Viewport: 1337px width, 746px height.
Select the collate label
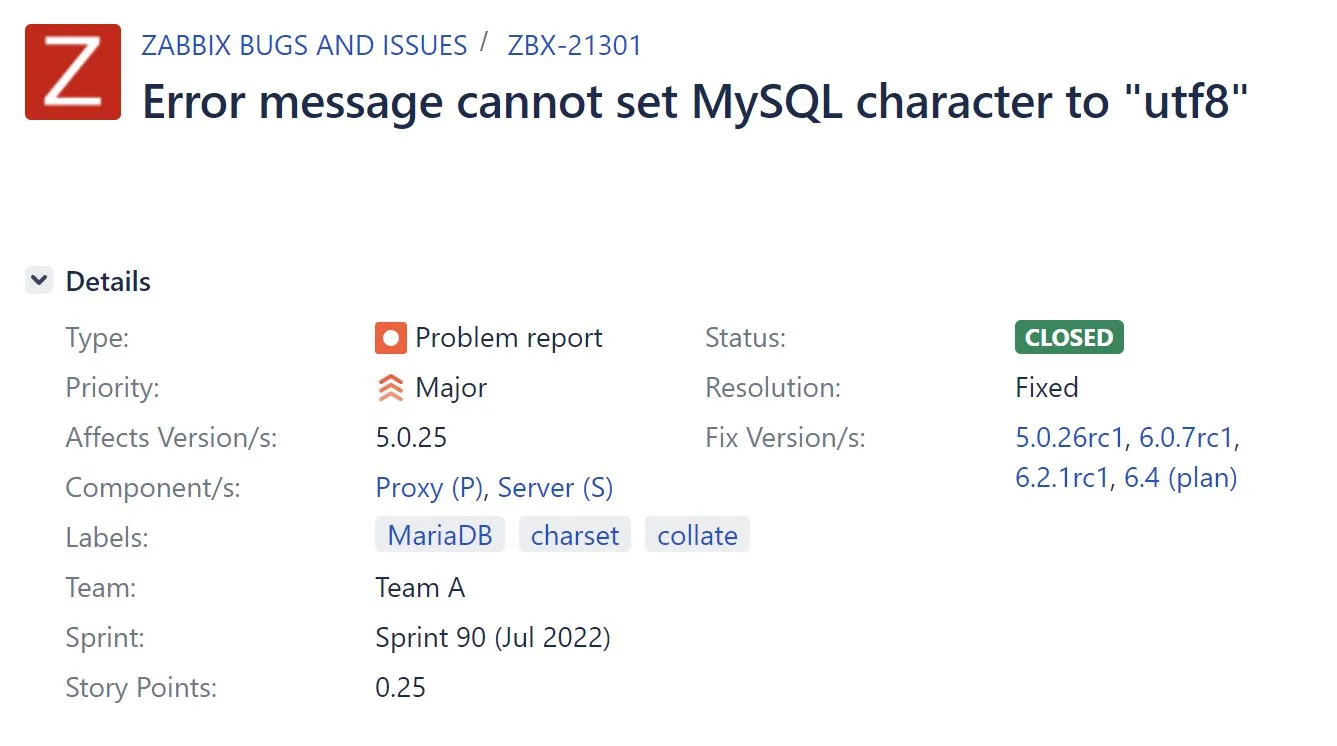click(x=697, y=534)
